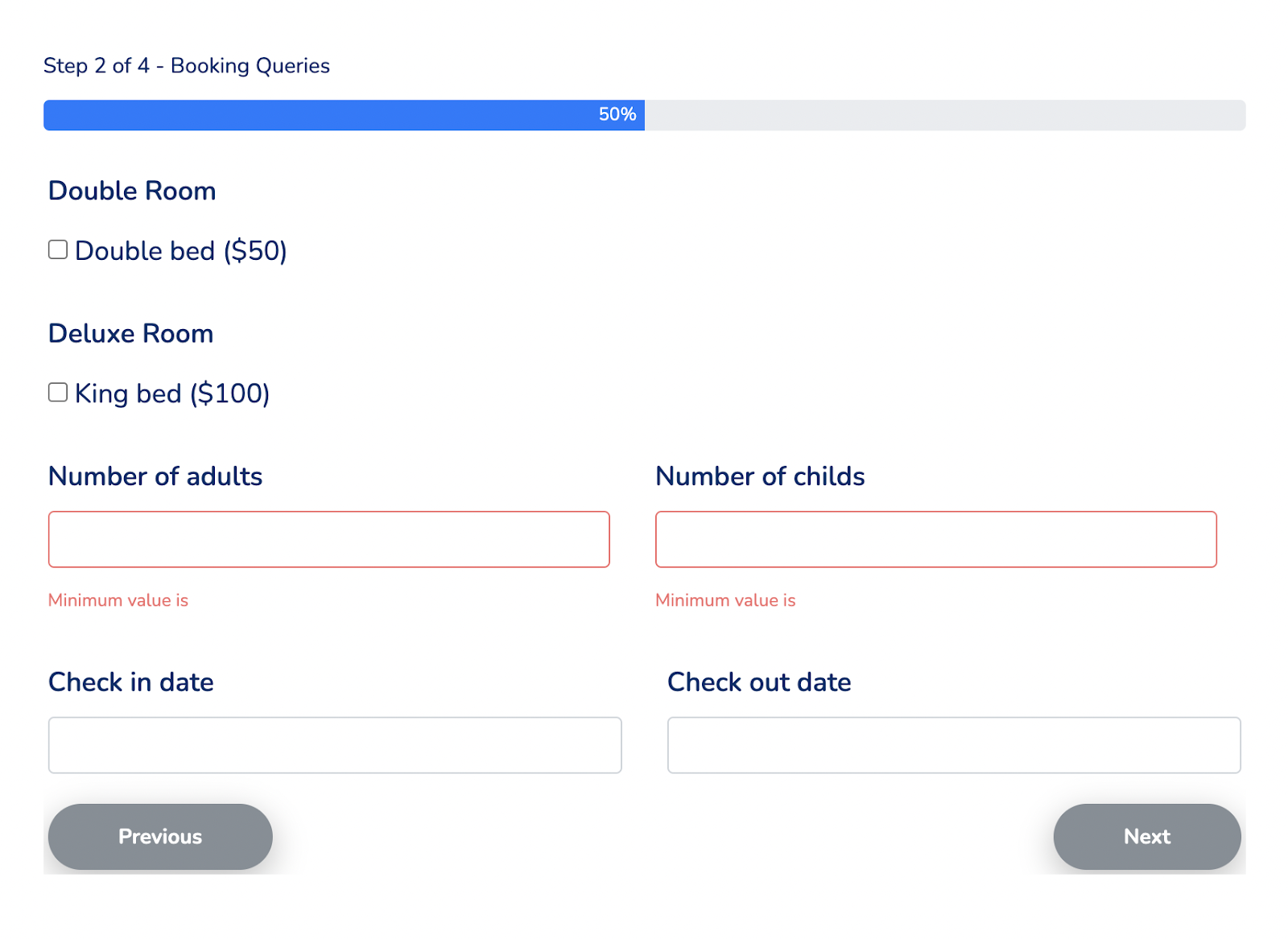This screenshot has height=939, width=1288.
Task: Check the Double bed ($50) checkbox
Action: tap(58, 249)
